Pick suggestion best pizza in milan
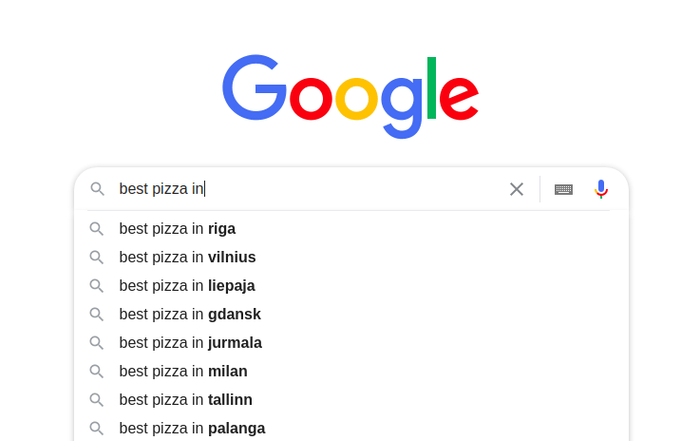The width and height of the screenshot is (700, 441). (351, 371)
